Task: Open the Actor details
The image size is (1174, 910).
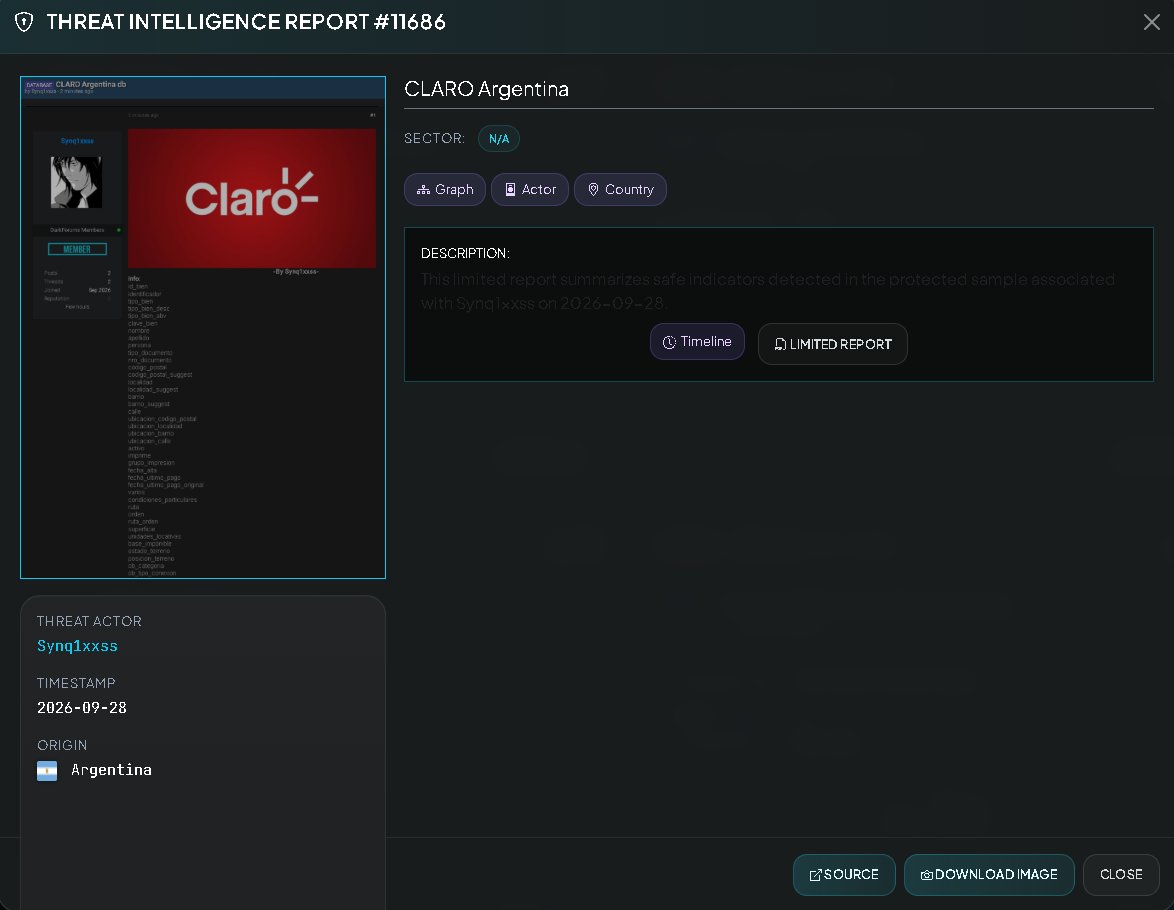Action: [530, 189]
